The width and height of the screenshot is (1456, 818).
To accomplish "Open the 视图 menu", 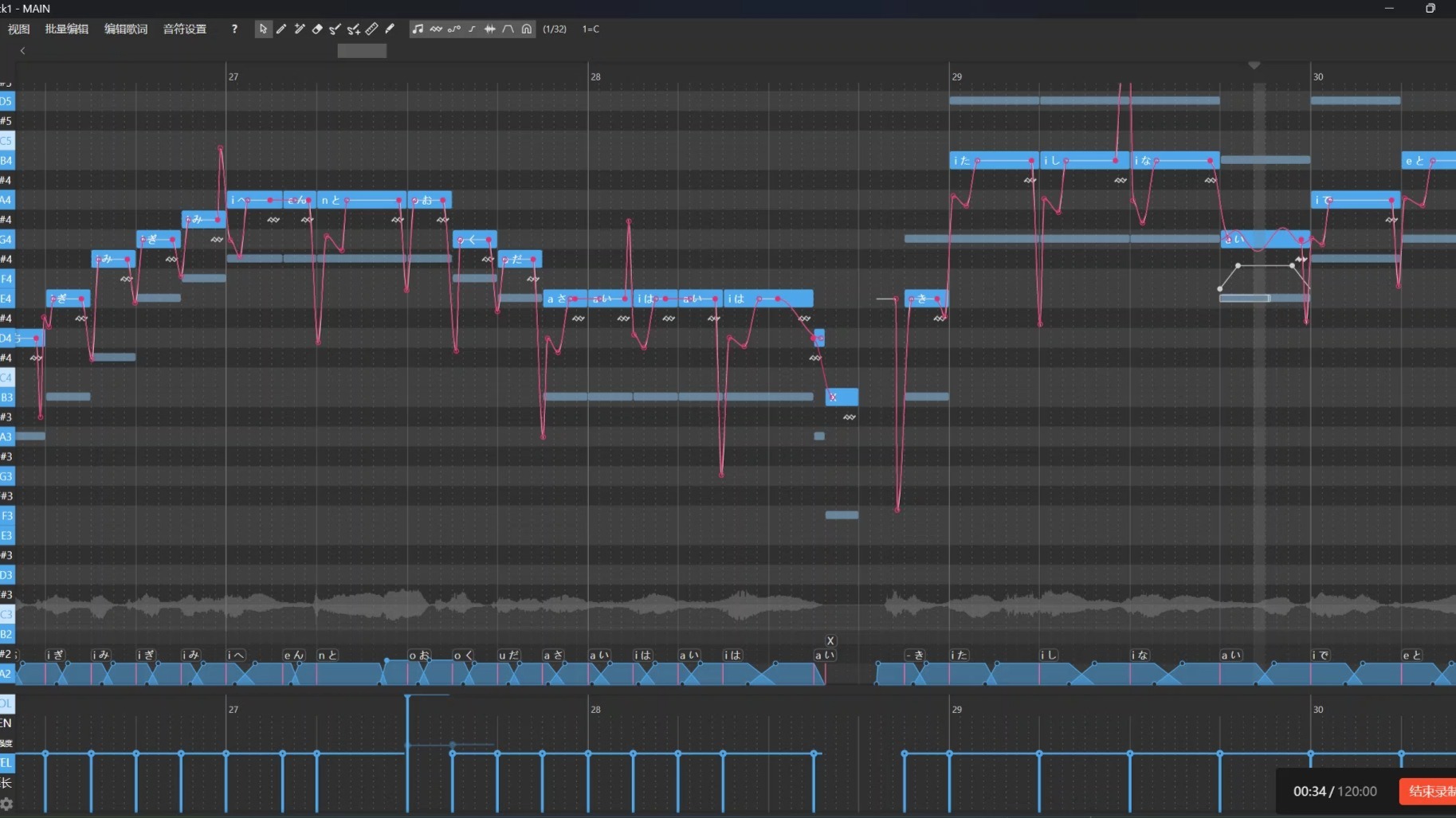I will 18,29.
